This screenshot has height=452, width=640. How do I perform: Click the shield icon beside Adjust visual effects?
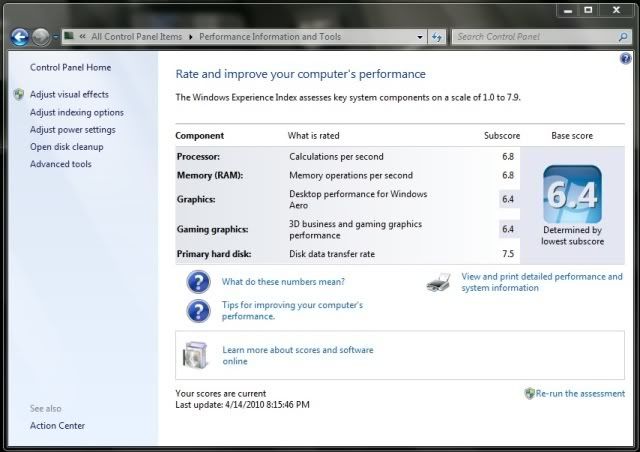point(19,94)
